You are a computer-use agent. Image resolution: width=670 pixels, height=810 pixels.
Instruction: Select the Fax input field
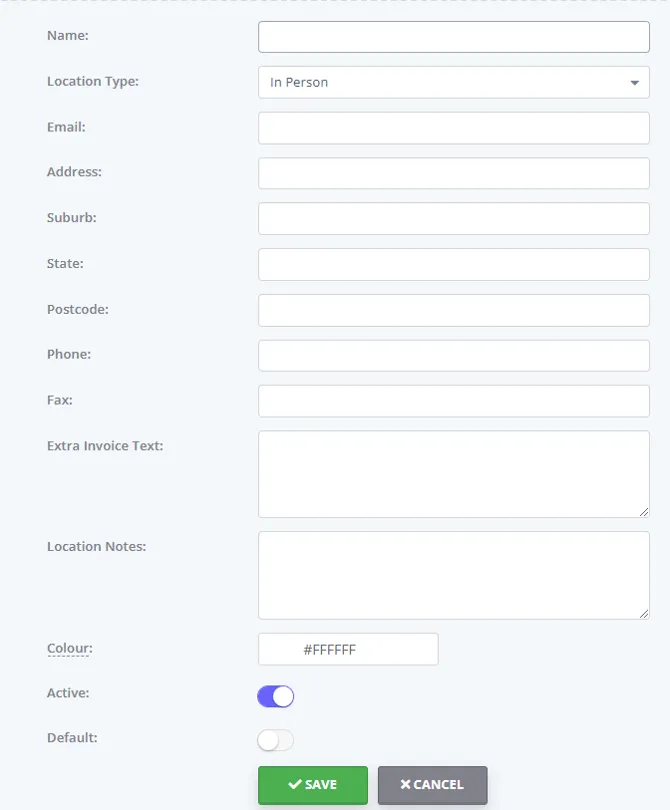454,401
